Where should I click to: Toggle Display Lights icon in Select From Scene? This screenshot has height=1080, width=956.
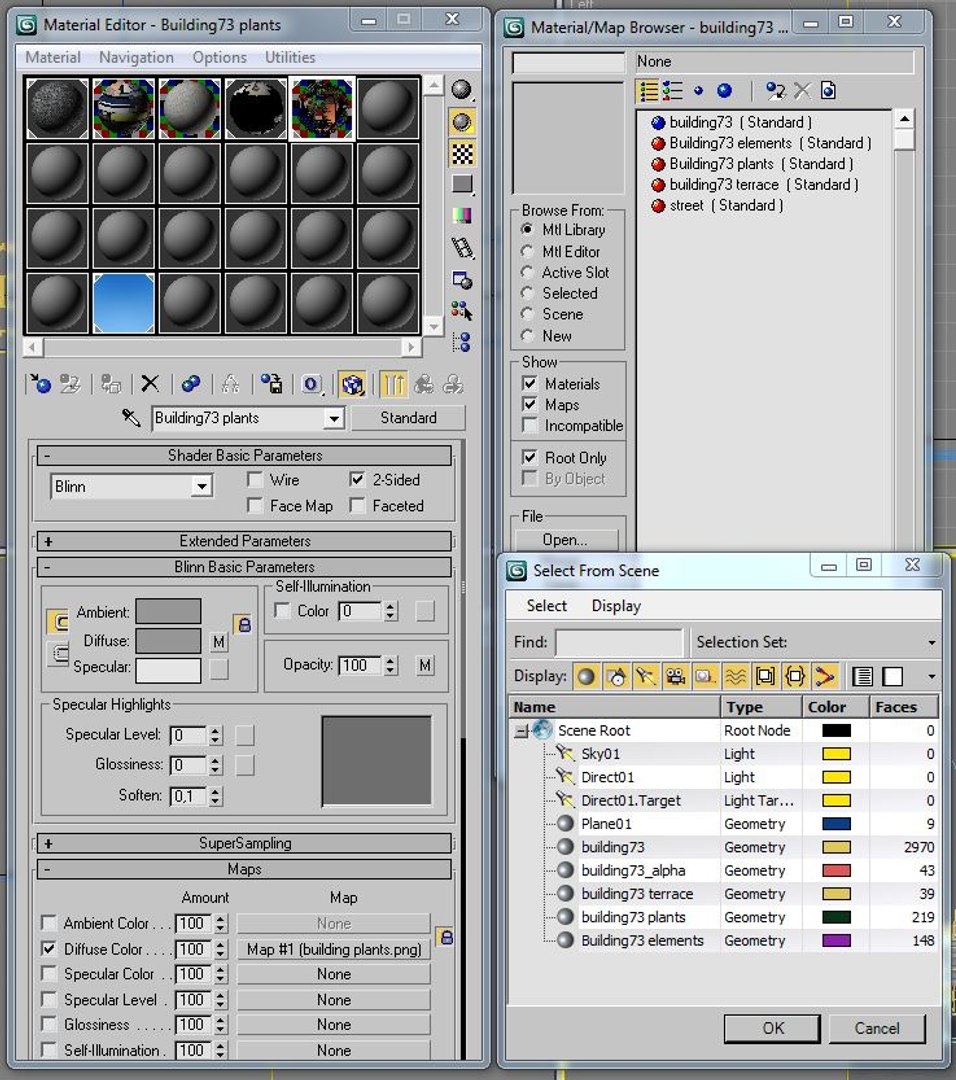pos(645,676)
